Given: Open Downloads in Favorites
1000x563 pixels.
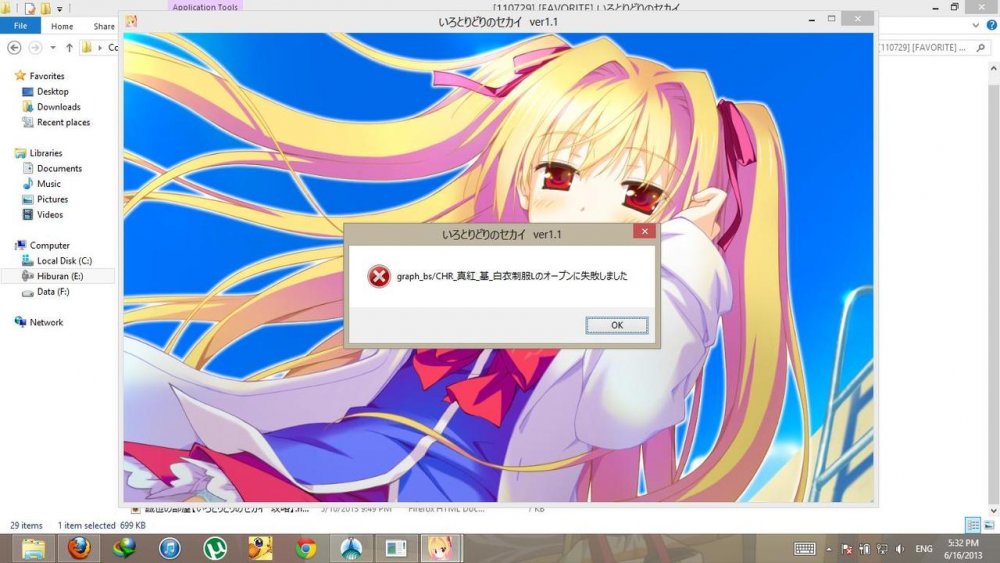Looking at the screenshot, I should point(59,107).
